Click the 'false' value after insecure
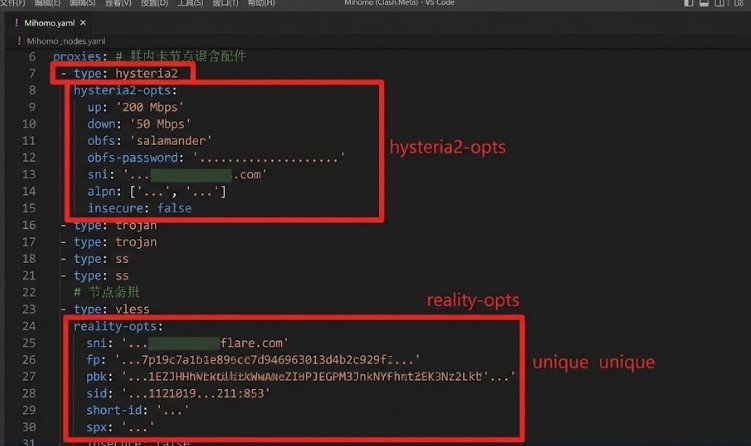 [174, 208]
